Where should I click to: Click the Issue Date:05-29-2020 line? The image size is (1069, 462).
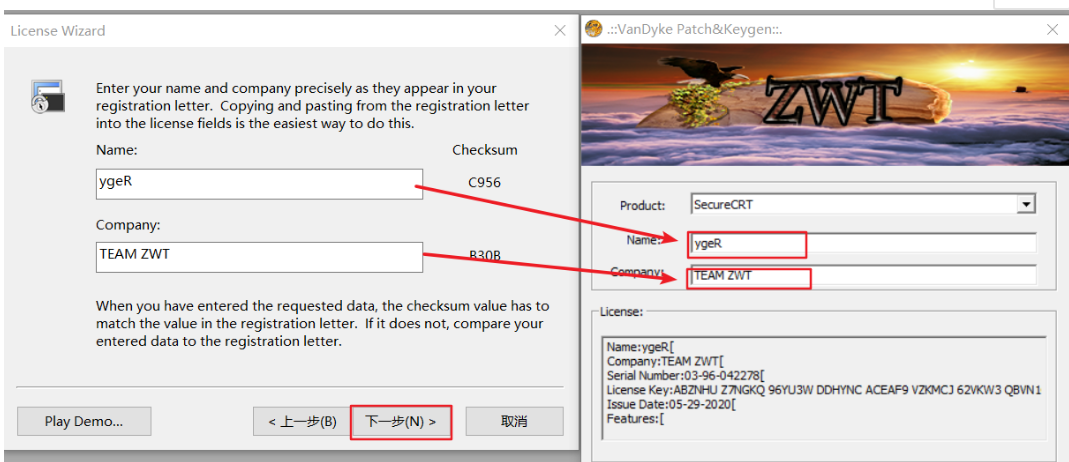coord(671,404)
